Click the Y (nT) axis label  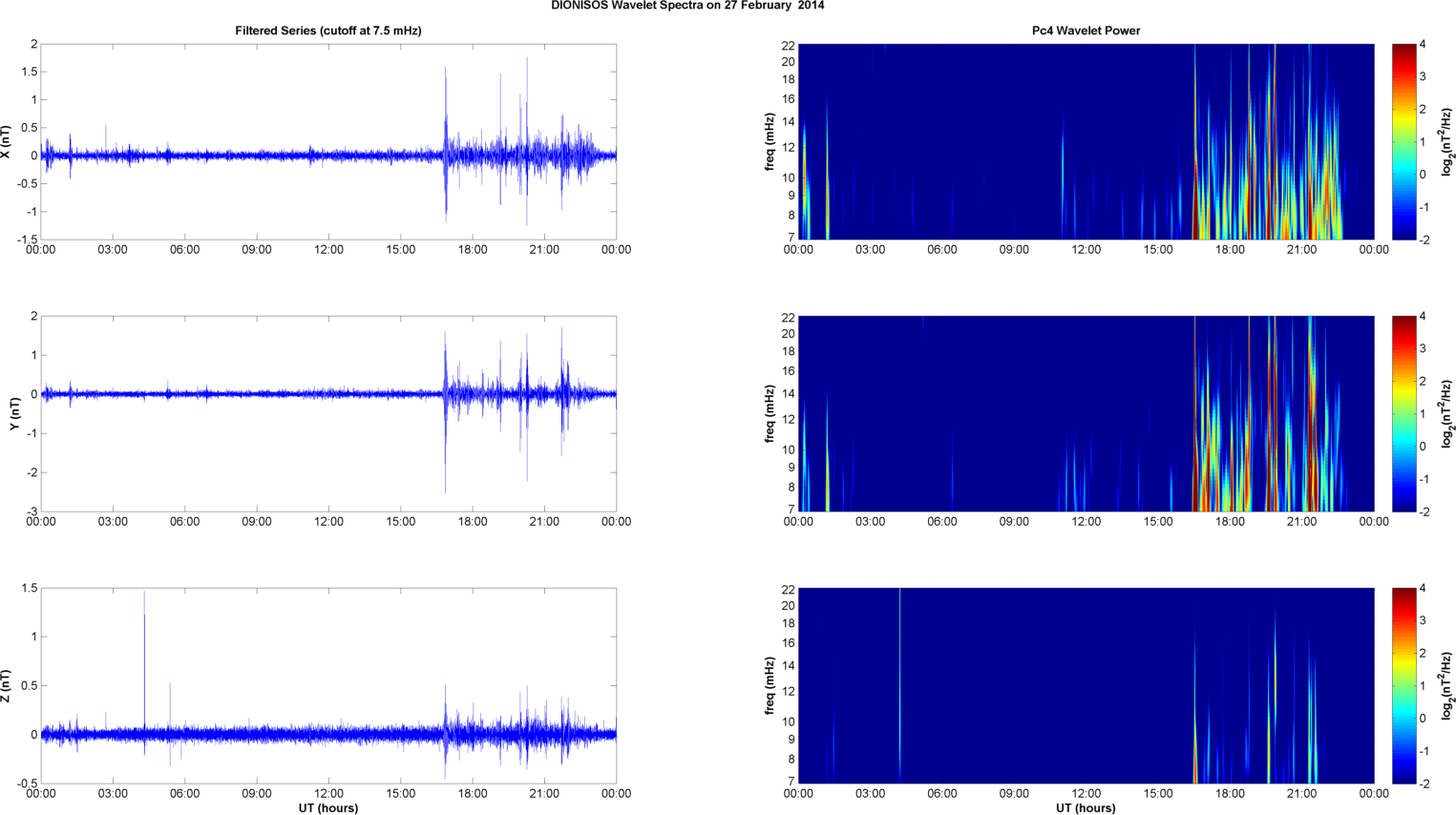[x=14, y=413]
